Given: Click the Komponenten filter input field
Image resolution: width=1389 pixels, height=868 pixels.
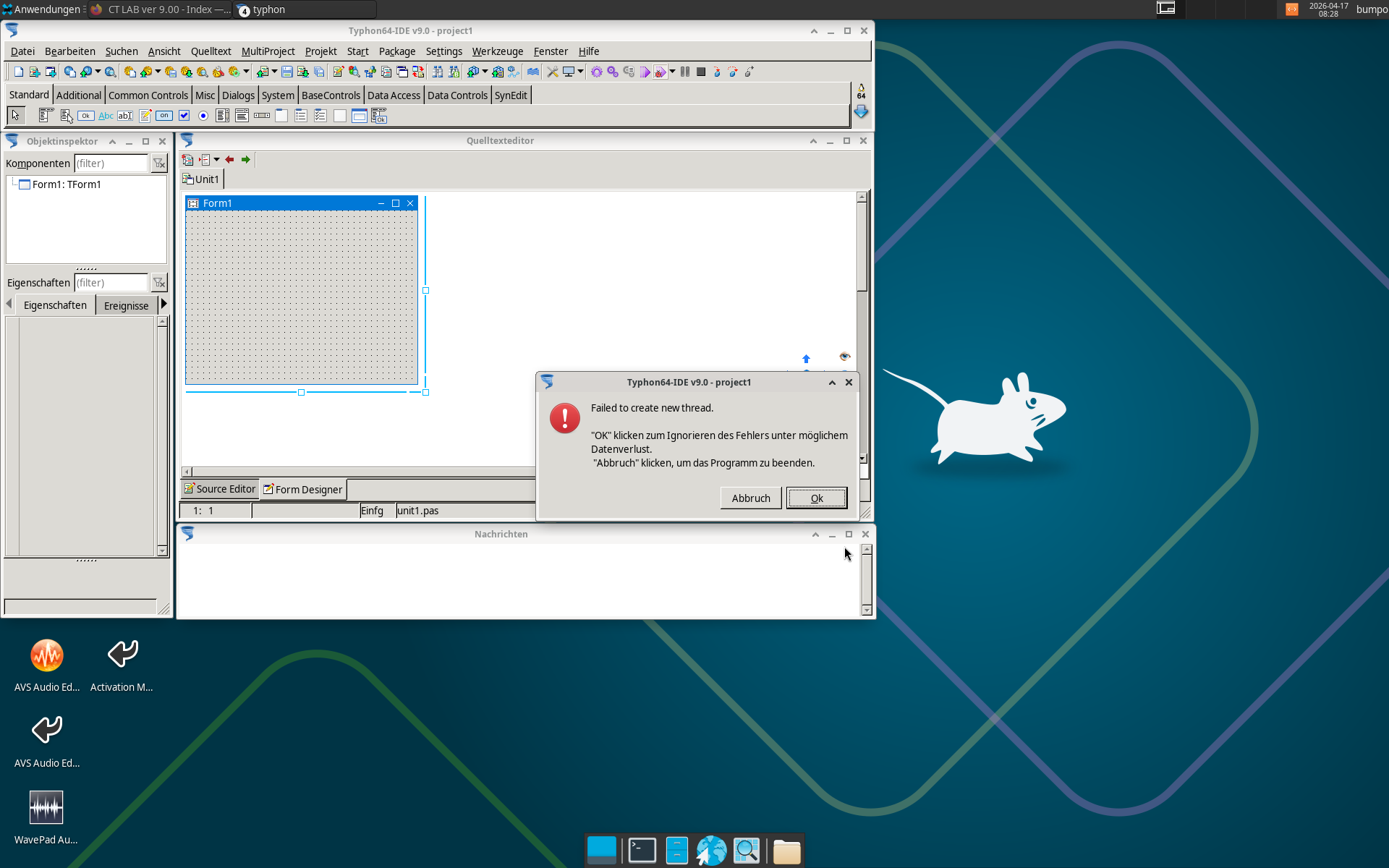Looking at the screenshot, I should [111, 163].
